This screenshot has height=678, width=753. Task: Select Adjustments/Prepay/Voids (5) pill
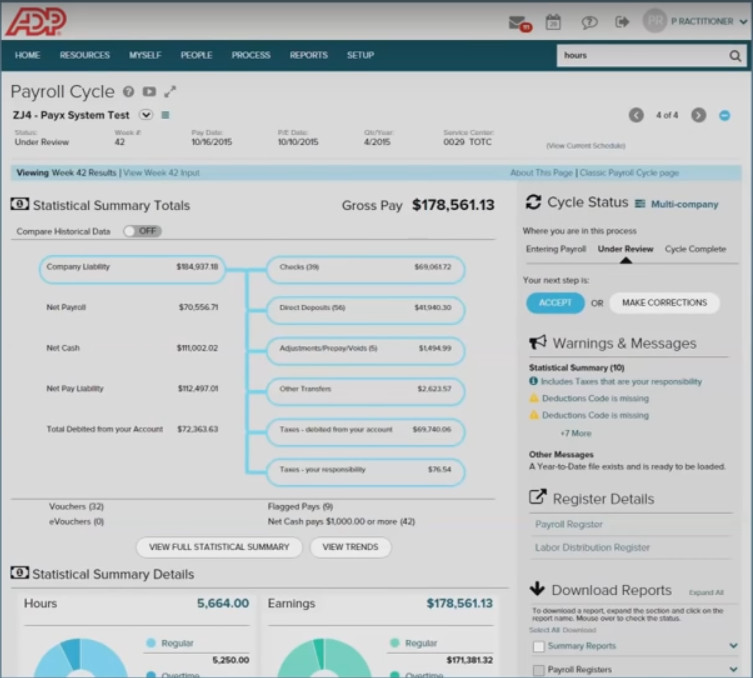tap(365, 350)
